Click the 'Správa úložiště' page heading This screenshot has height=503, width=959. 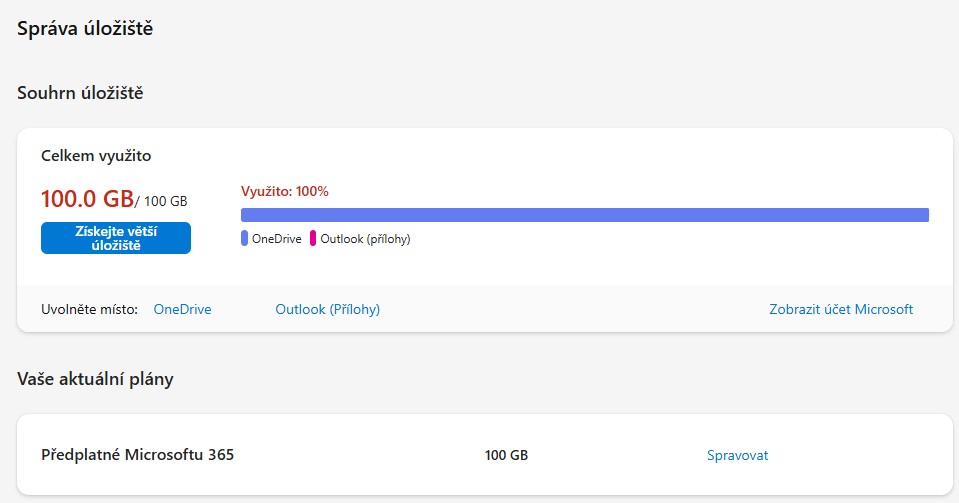pyautogui.click(x=84, y=28)
